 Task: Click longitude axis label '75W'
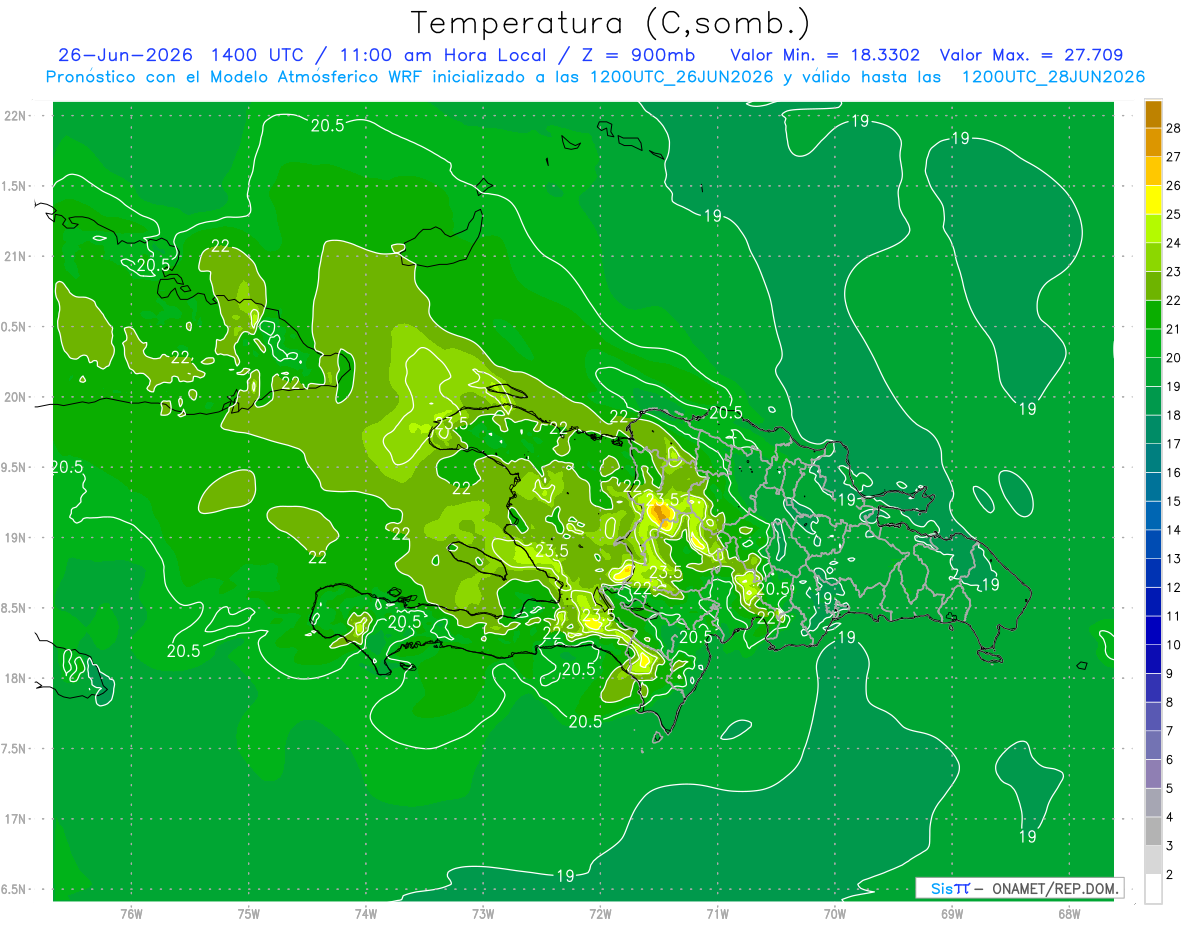(249, 913)
